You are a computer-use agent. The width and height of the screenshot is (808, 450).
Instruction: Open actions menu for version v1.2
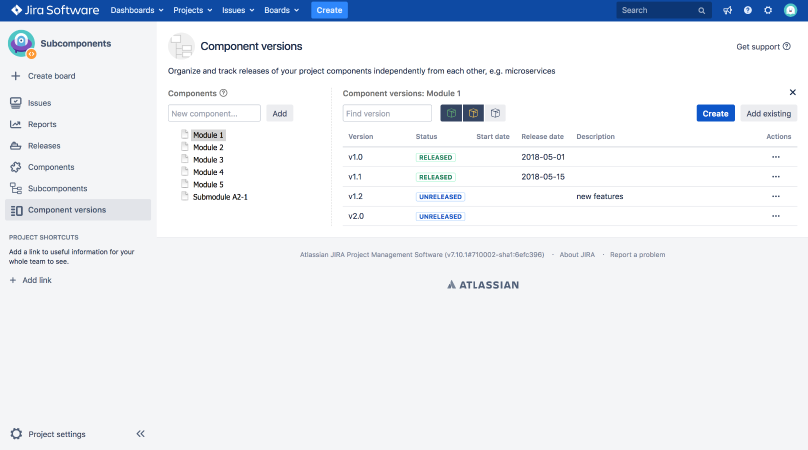coord(775,196)
